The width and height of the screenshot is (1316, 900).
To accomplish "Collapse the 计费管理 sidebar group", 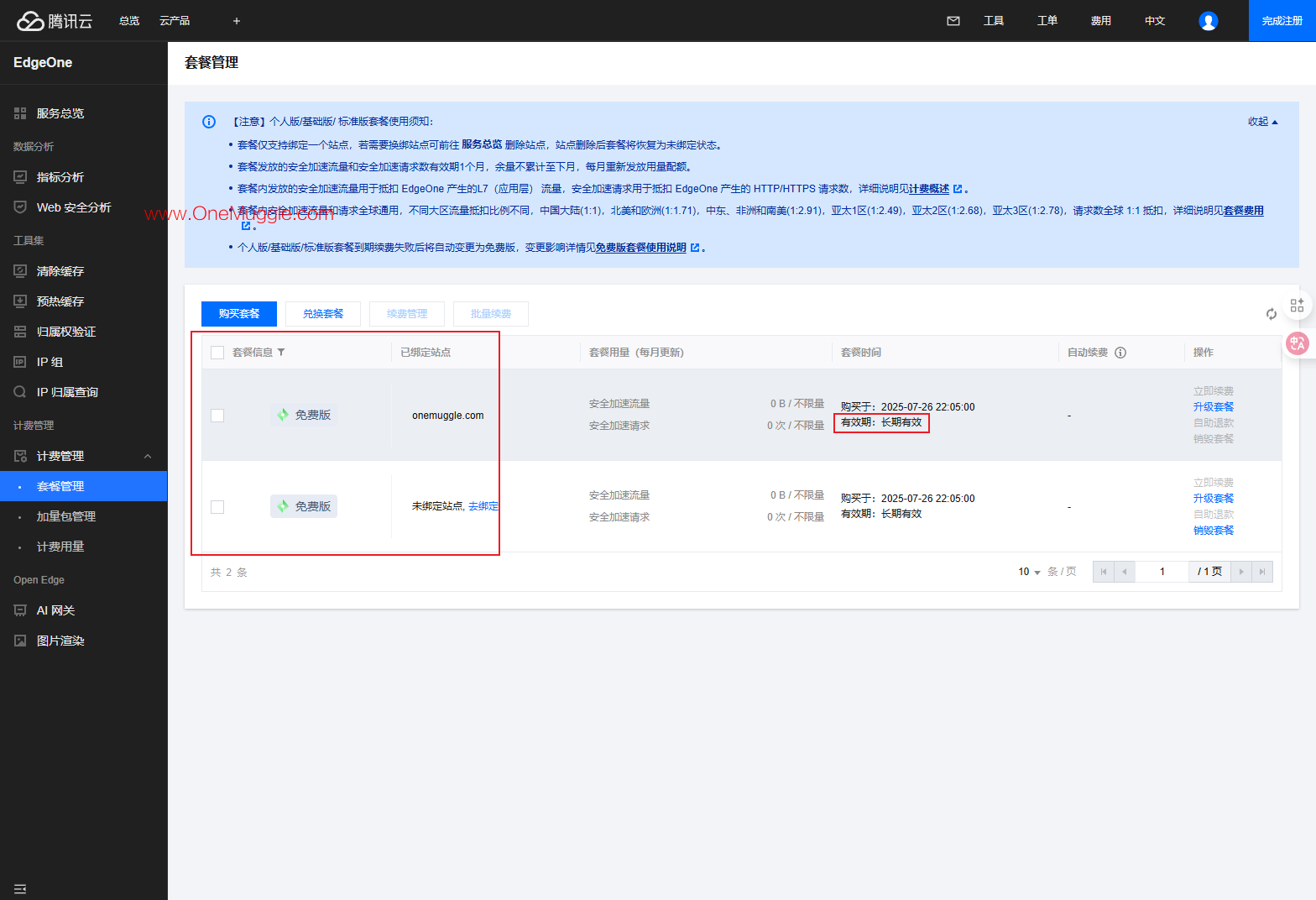I will [x=148, y=456].
